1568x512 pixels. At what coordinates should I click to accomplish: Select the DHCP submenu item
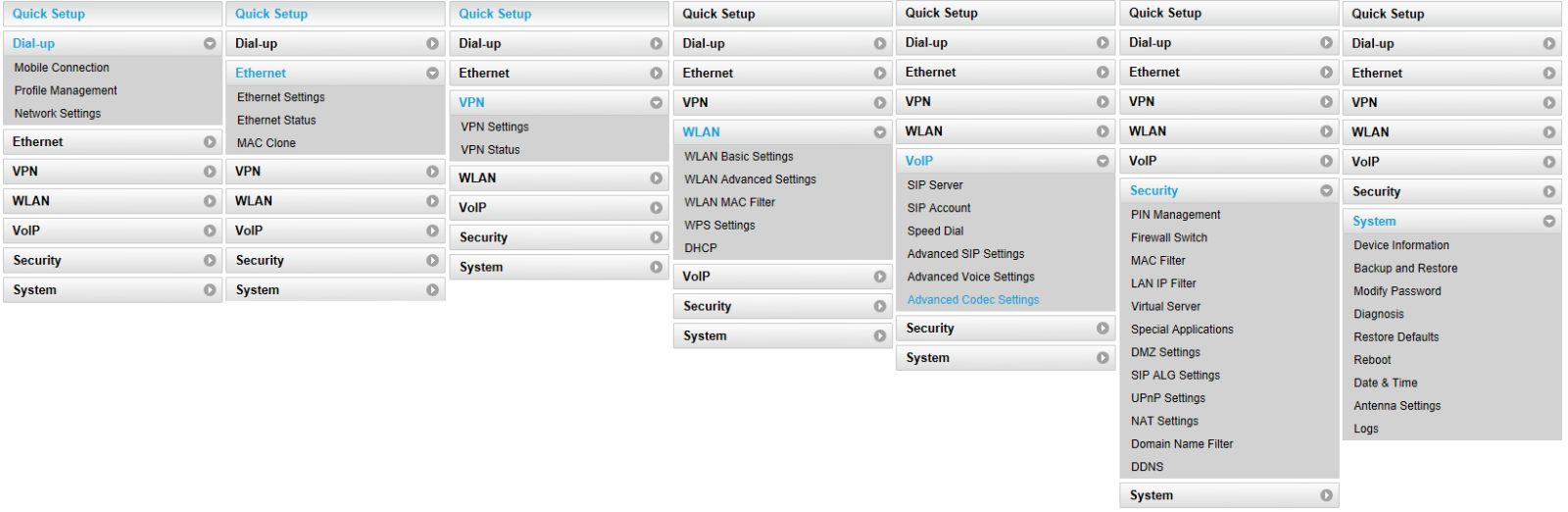pyautogui.click(x=701, y=248)
